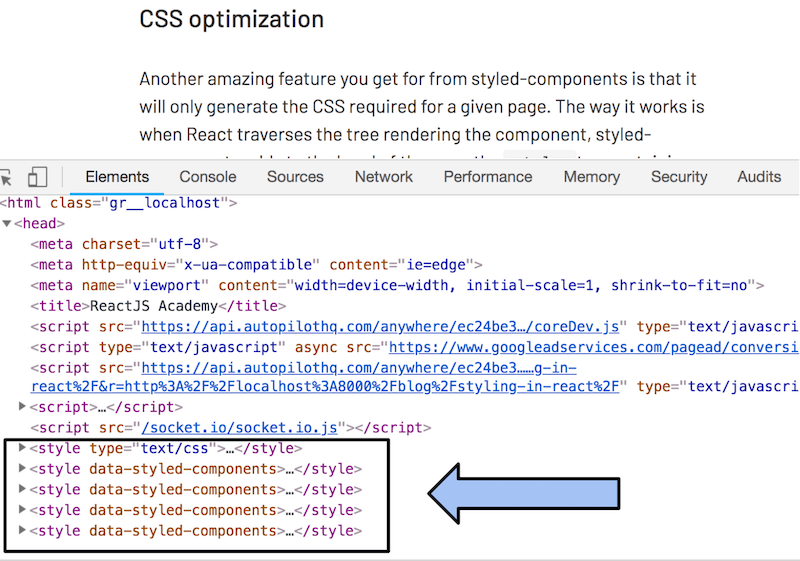The image size is (800, 561).
Task: Open the Sources tab
Action: click(295, 177)
